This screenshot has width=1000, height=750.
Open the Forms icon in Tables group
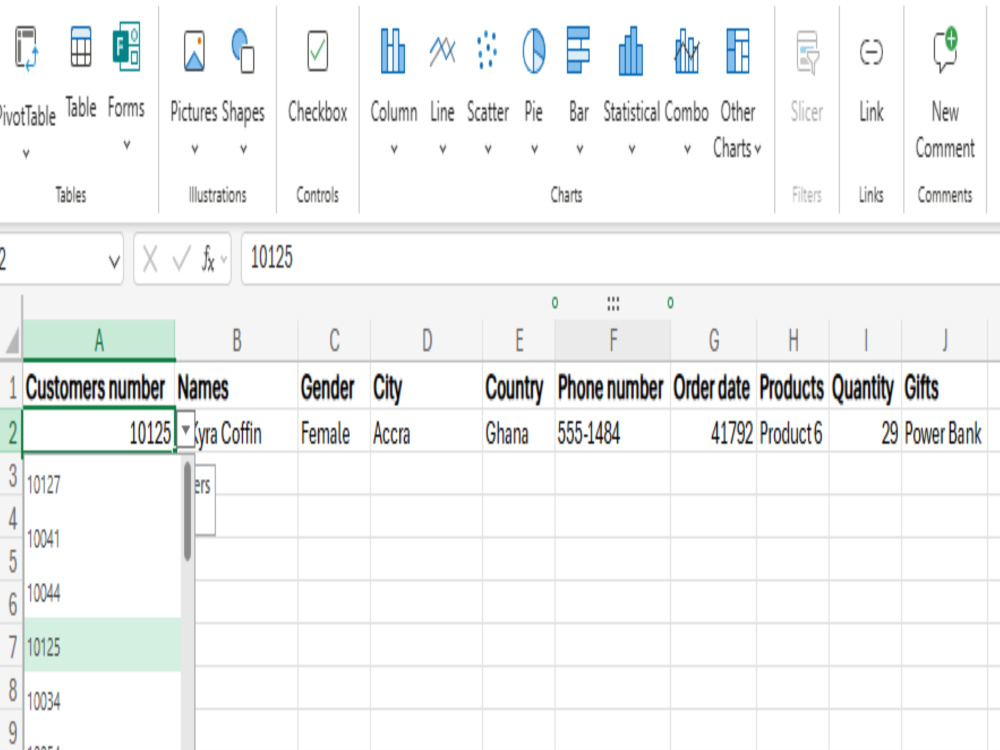[126, 47]
